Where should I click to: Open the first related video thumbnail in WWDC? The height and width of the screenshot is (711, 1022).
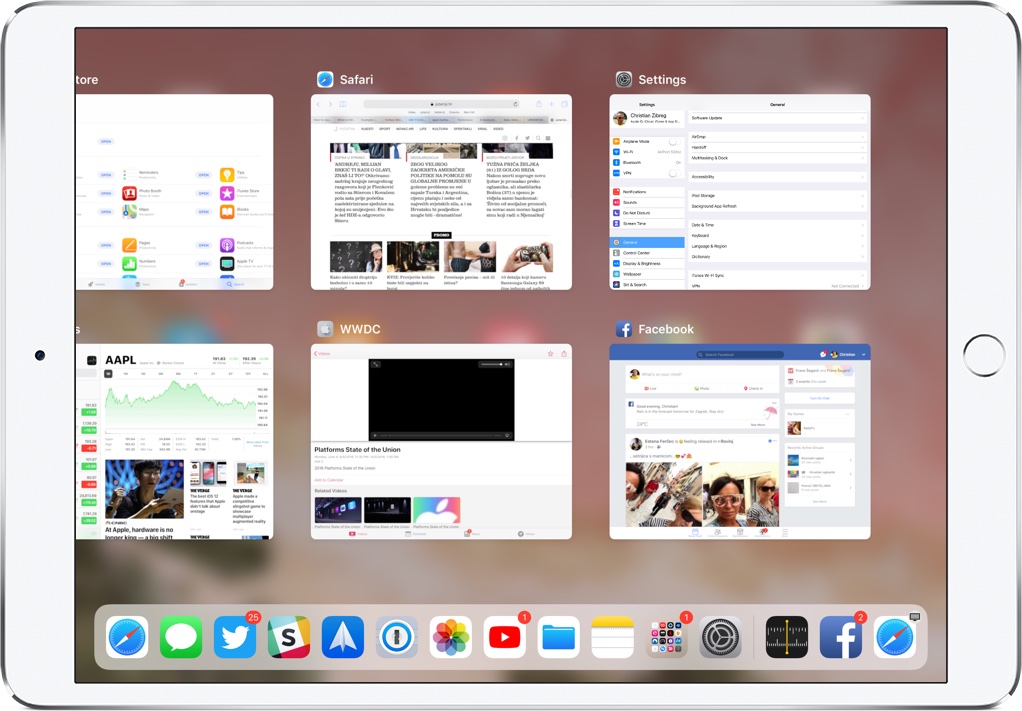[338, 510]
